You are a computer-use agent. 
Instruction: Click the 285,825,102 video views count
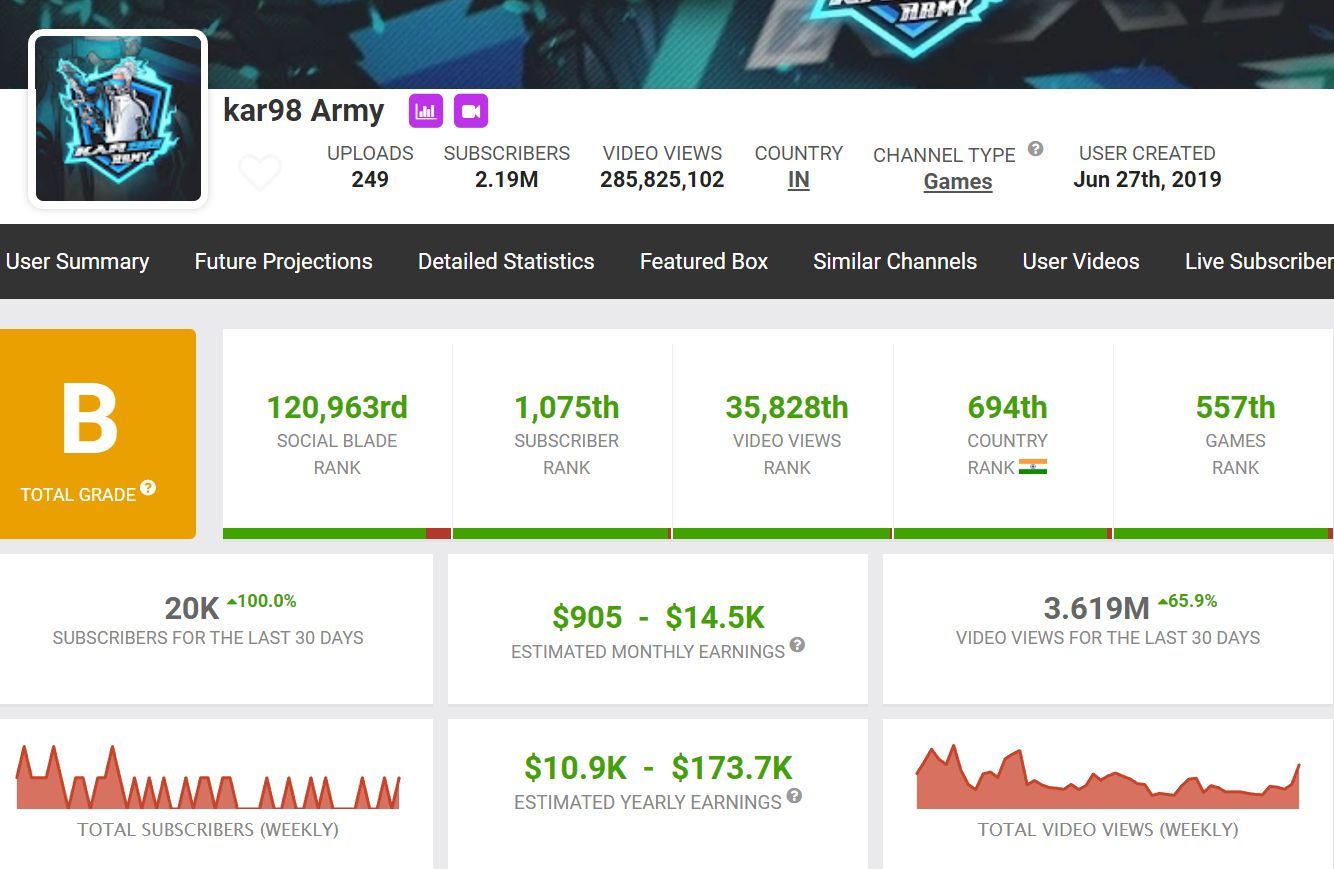[662, 180]
